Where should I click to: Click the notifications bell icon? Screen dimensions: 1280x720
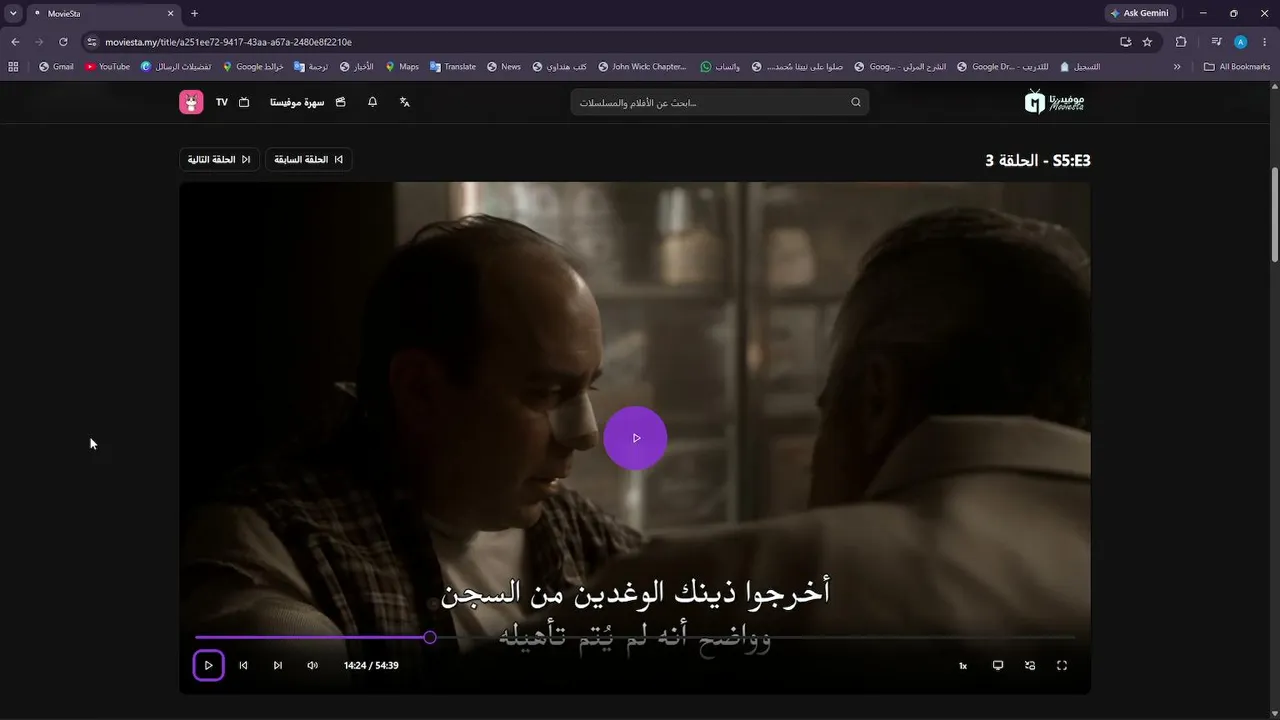(372, 102)
